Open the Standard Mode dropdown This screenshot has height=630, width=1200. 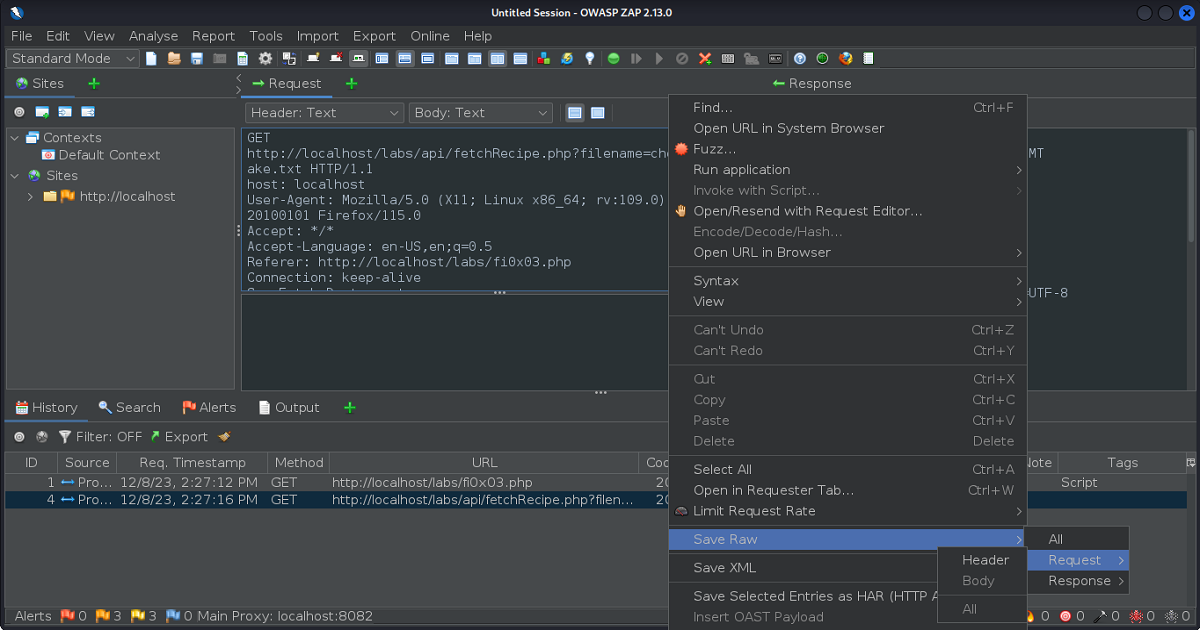click(73, 59)
